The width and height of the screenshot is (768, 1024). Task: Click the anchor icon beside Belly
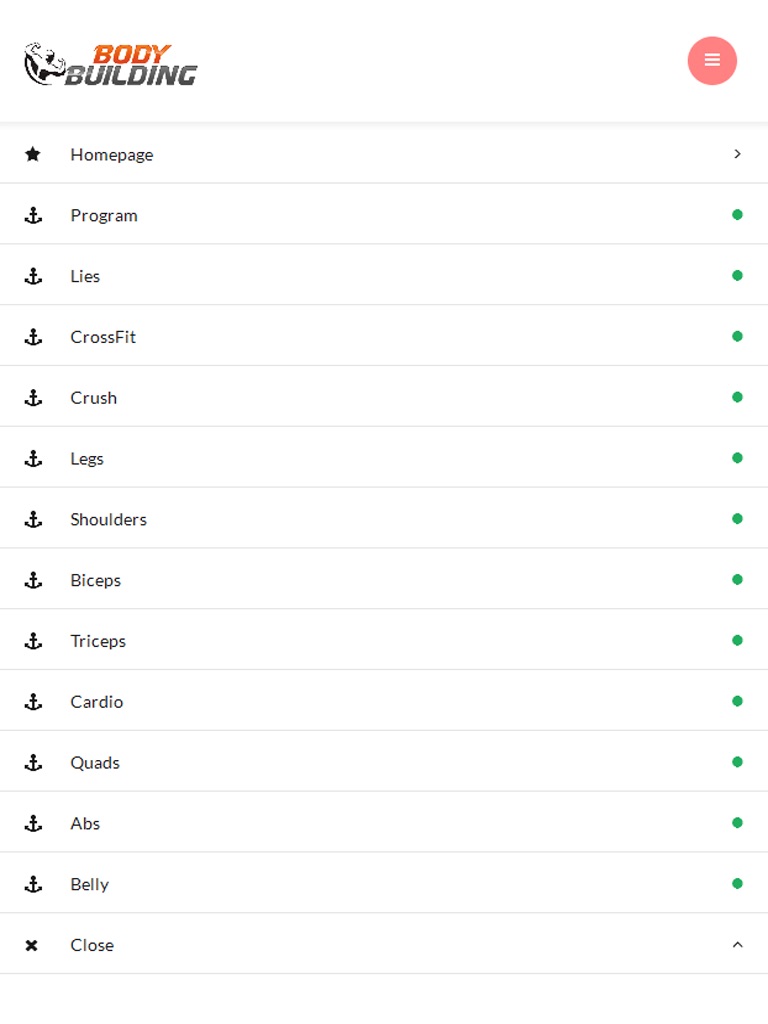tap(33, 884)
